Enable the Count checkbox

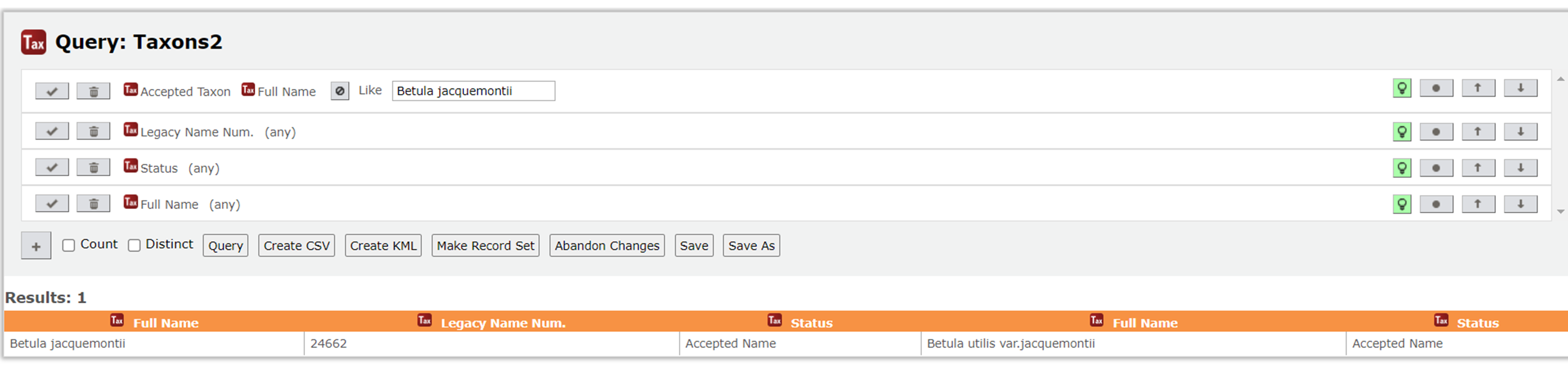(68, 244)
